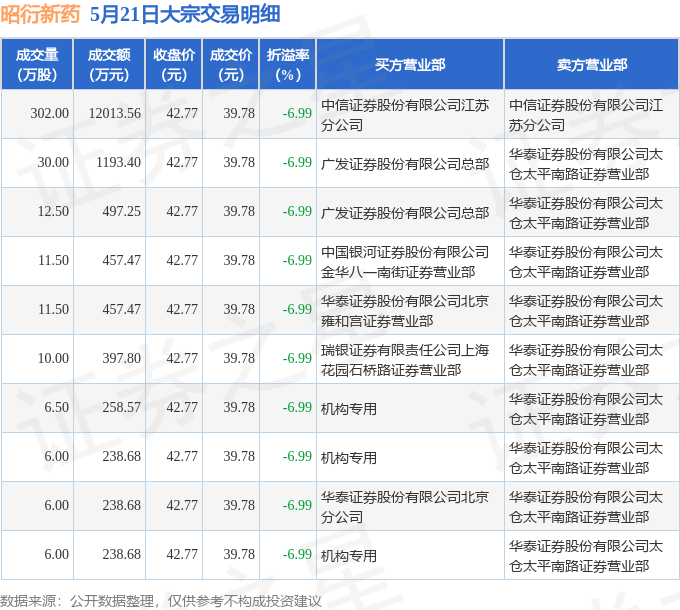
Task: Select the 302.00 volume cell
Action: coord(37,114)
